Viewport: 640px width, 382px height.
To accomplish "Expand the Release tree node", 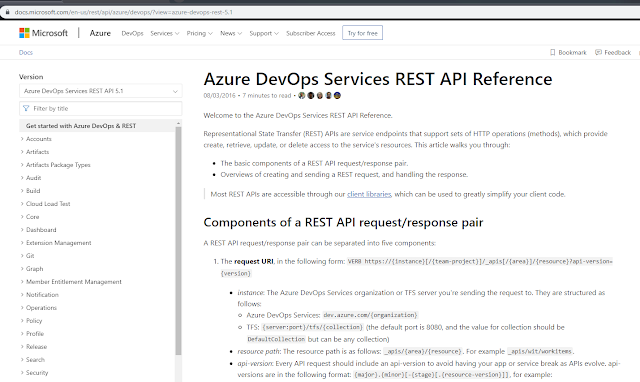I will [x=22, y=347].
